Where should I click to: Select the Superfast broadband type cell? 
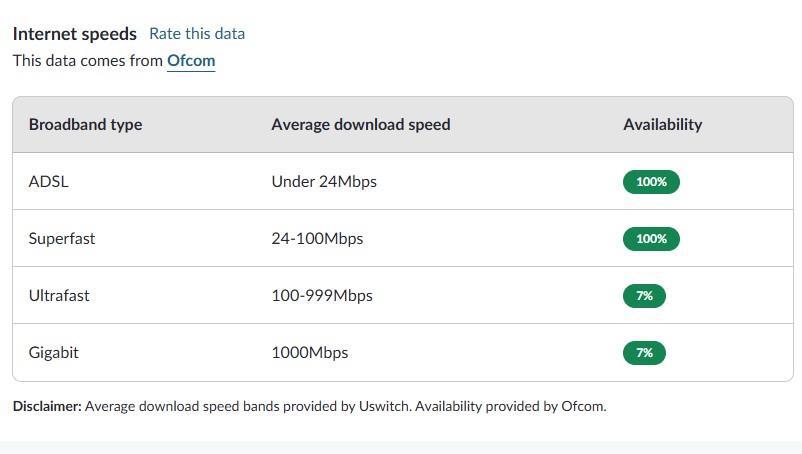62,239
